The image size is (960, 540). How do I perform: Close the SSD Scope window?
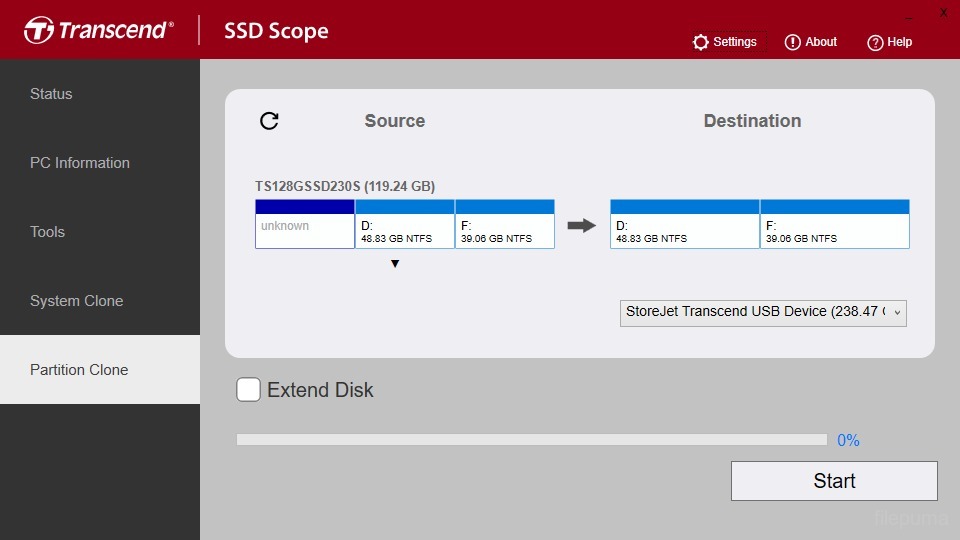click(943, 13)
